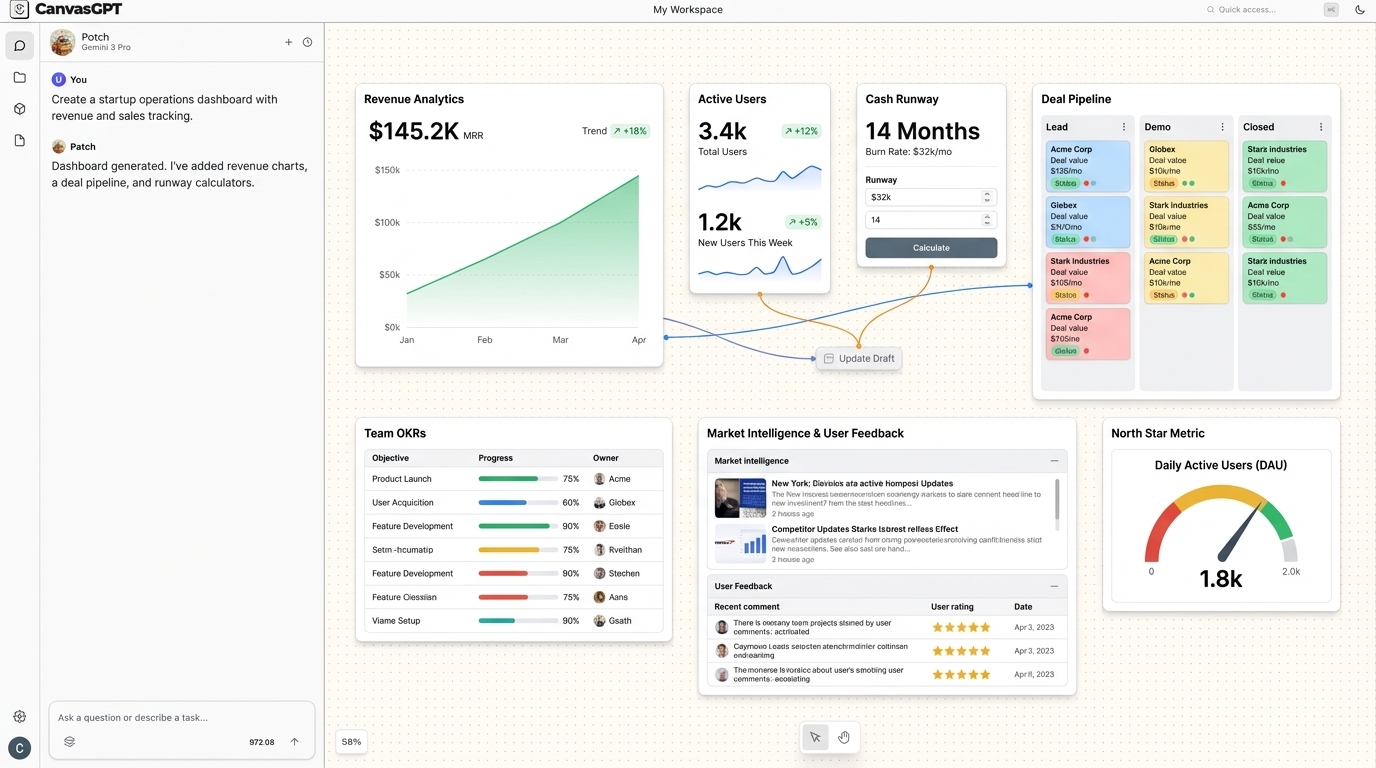Viewport: 1376px width, 768px height.
Task: Open chat history clock icon
Action: 307,42
